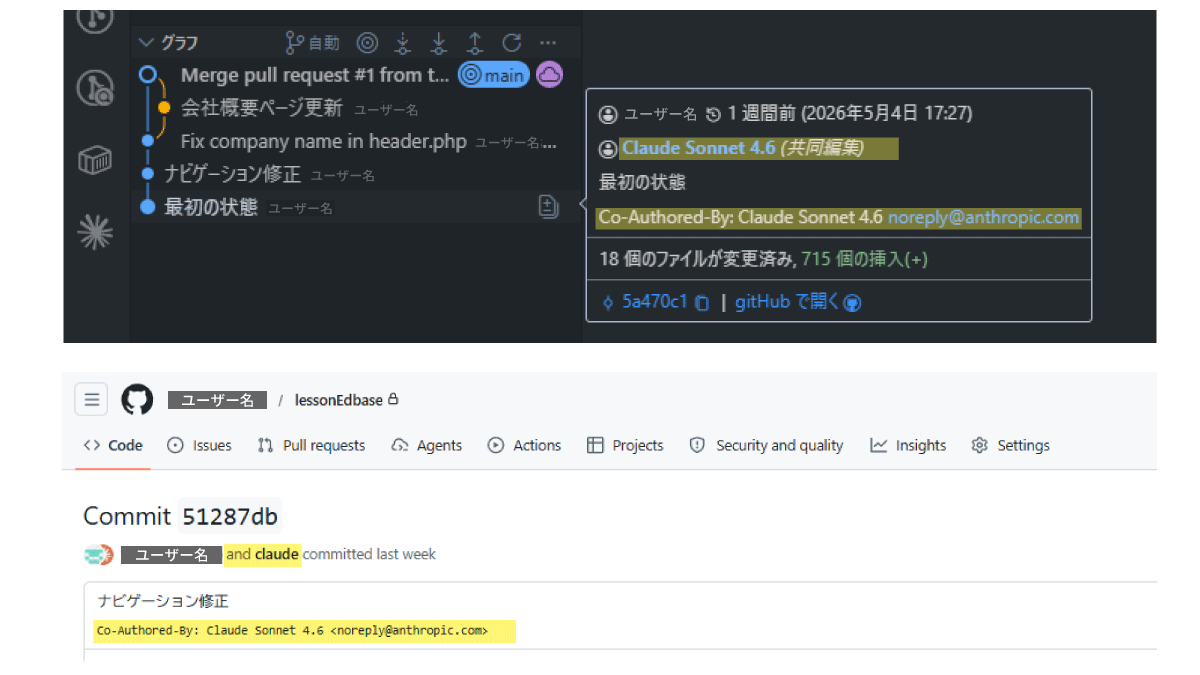Screen dimensions: 1200x675
Task: Click the Co-Authored-By line in GitHub commit message
Action: tap(292, 631)
